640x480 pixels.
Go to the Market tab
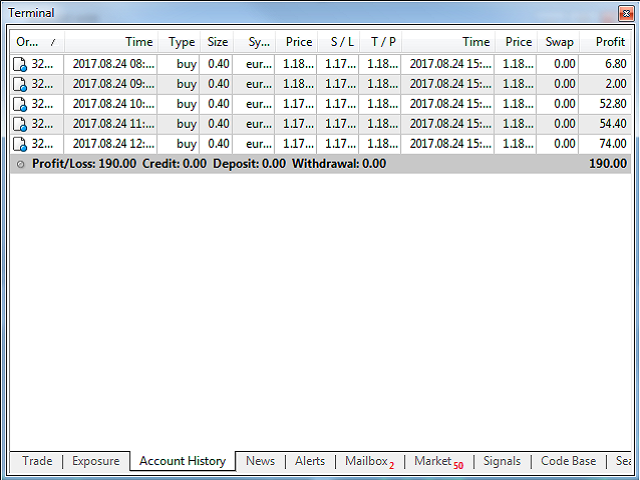438,461
